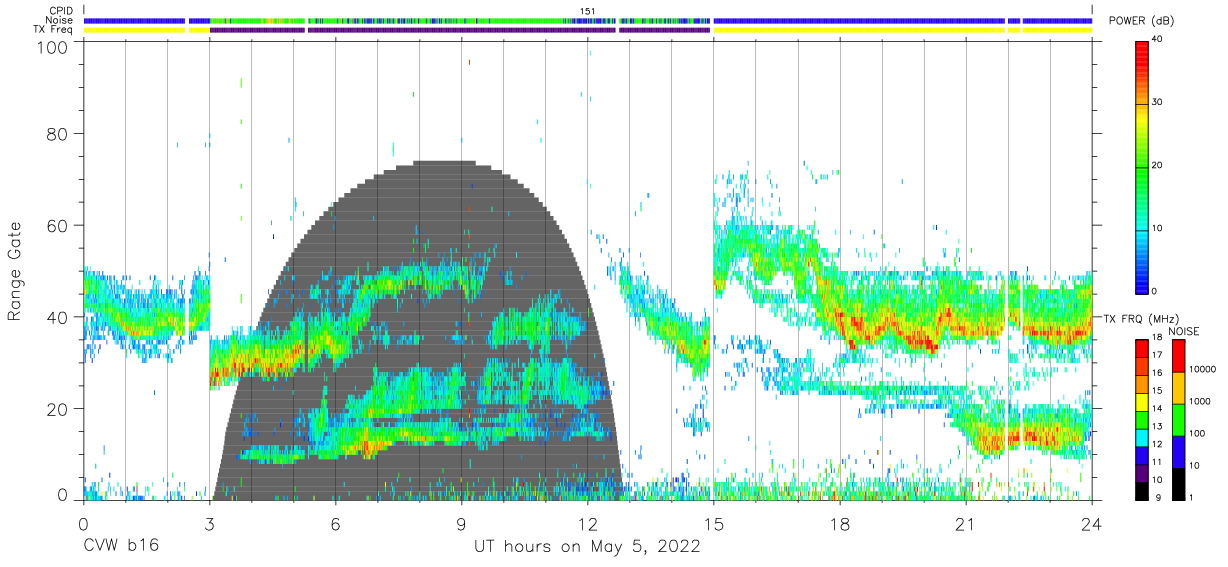Click the 10000 tick on the noise legend
Viewport: 1228px width, 567px height.
[1204, 369]
